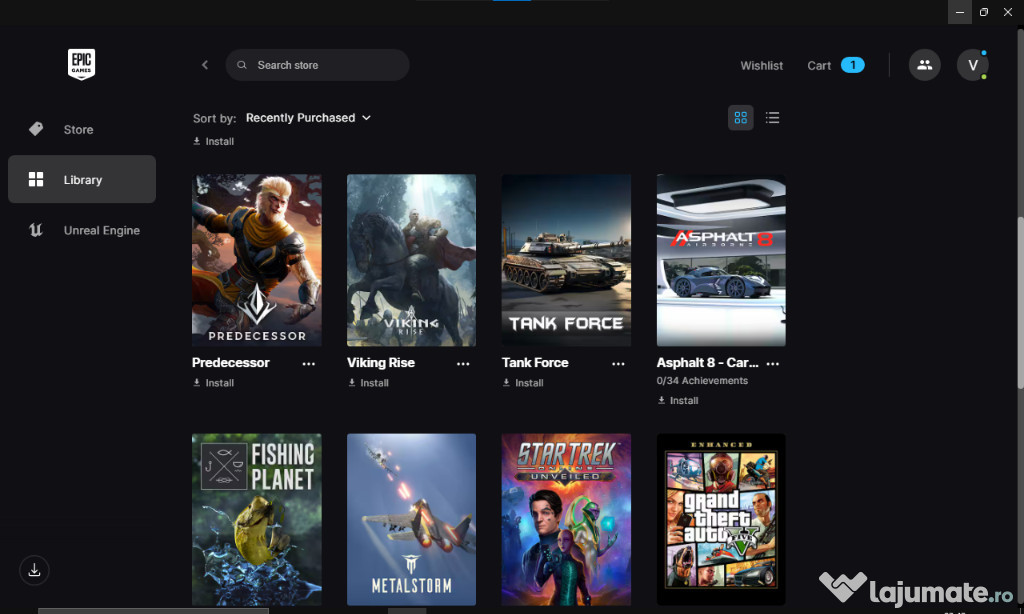Screen dimensions: 1024x614
Task: Open the Predecessor game cover
Action: [257, 260]
